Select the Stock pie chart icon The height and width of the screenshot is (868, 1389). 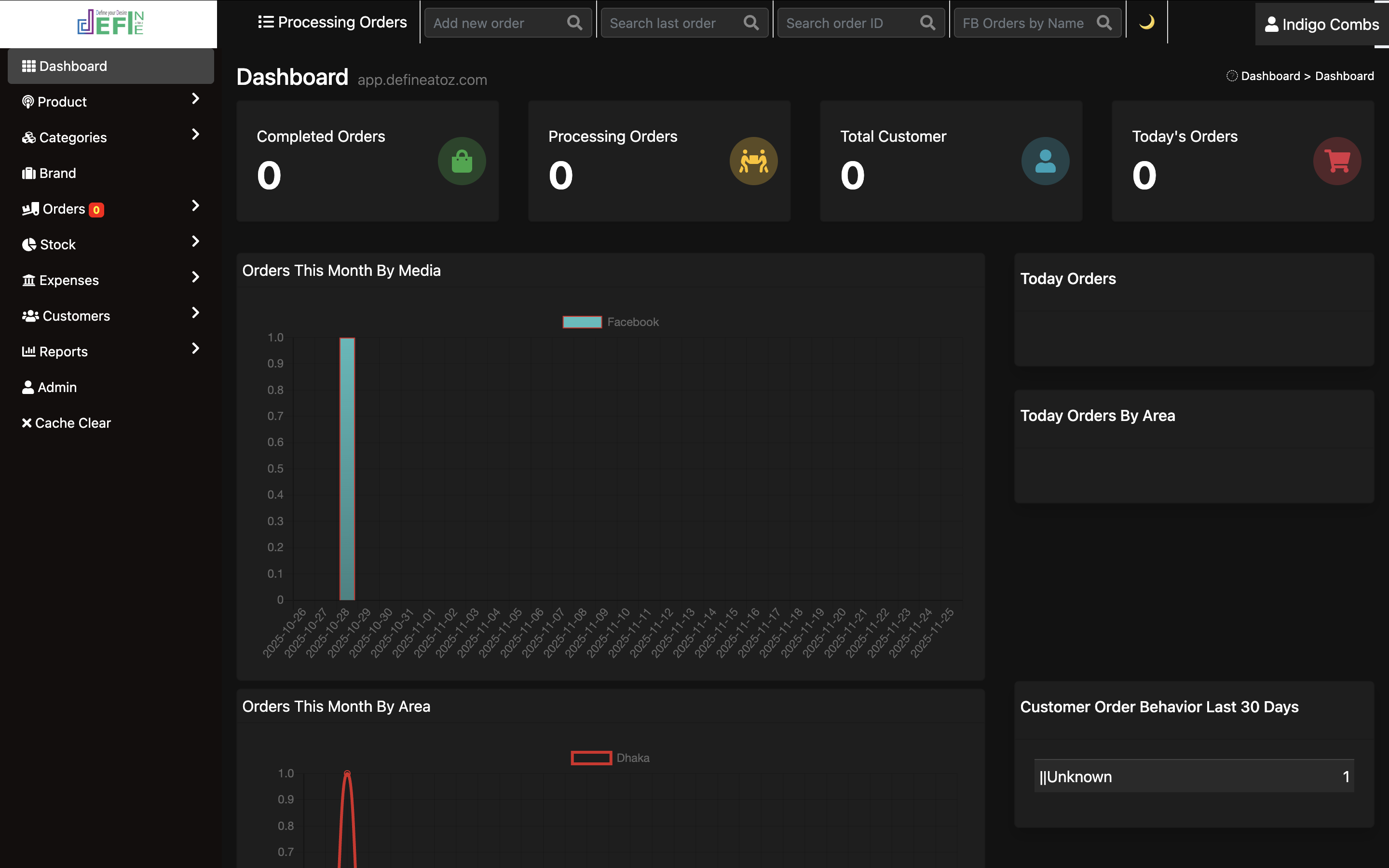29,244
